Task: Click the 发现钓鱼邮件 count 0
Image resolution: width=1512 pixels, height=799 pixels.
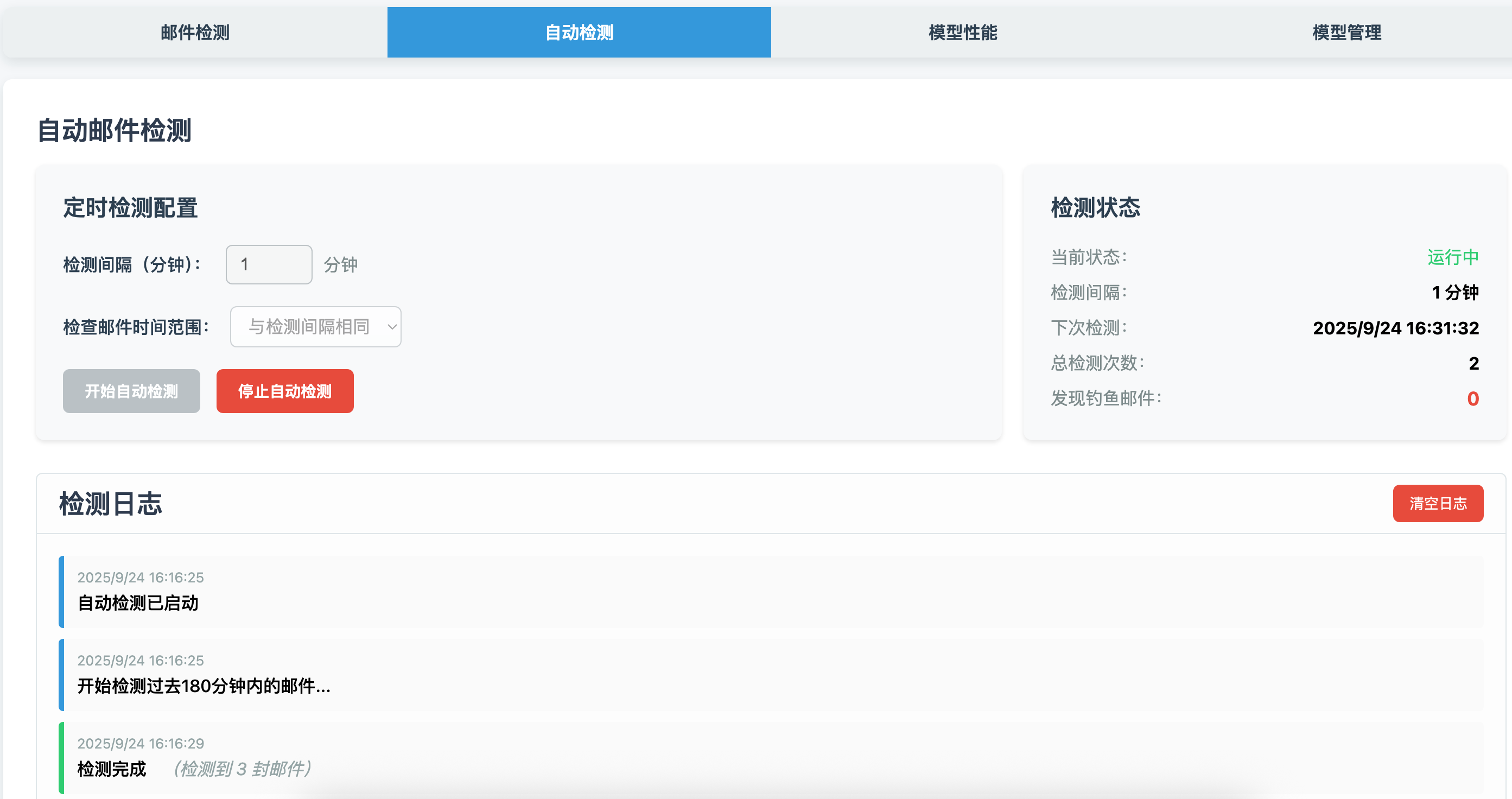Action: (1473, 398)
